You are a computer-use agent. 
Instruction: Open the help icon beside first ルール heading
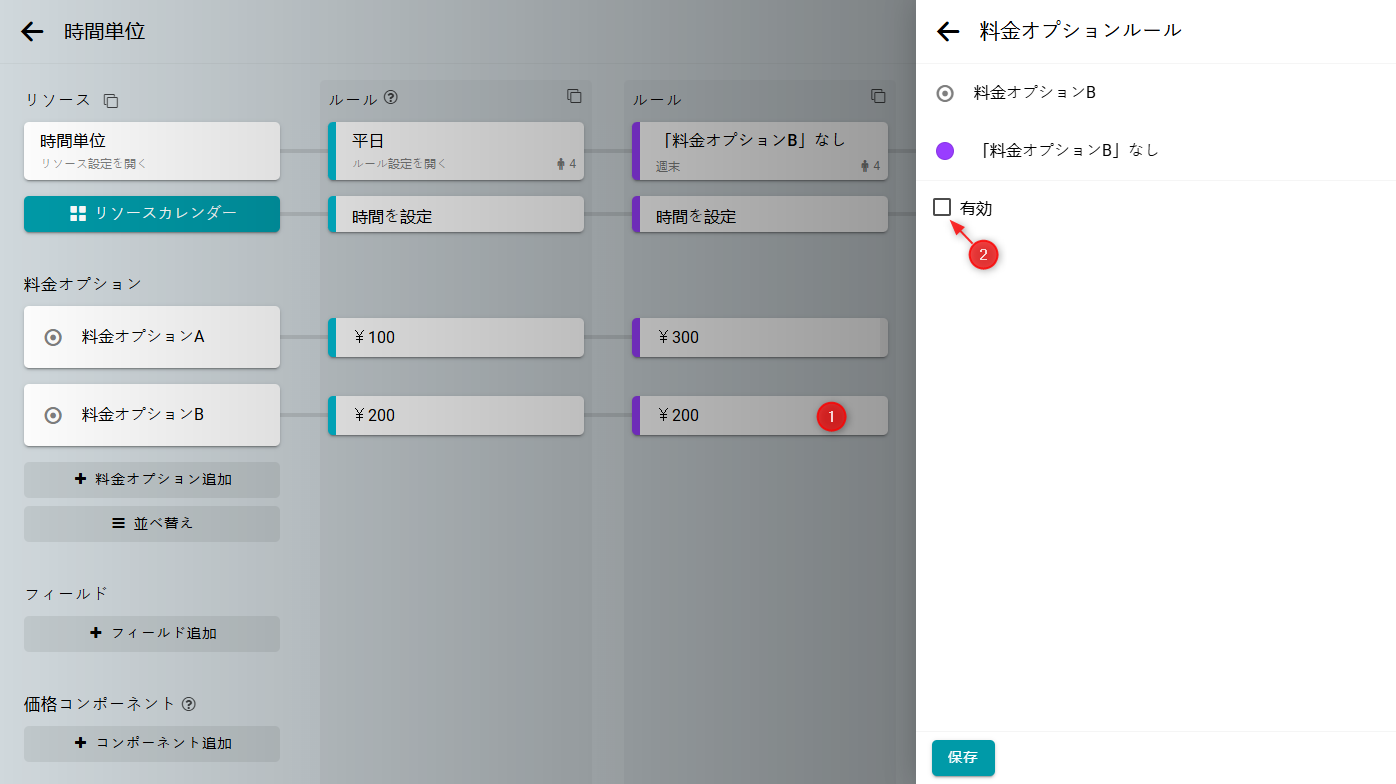tap(391, 98)
